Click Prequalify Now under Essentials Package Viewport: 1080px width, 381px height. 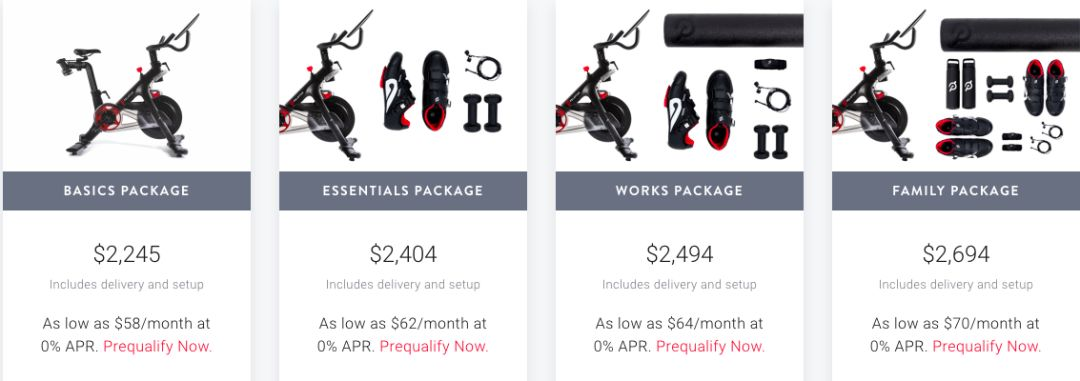pos(434,346)
